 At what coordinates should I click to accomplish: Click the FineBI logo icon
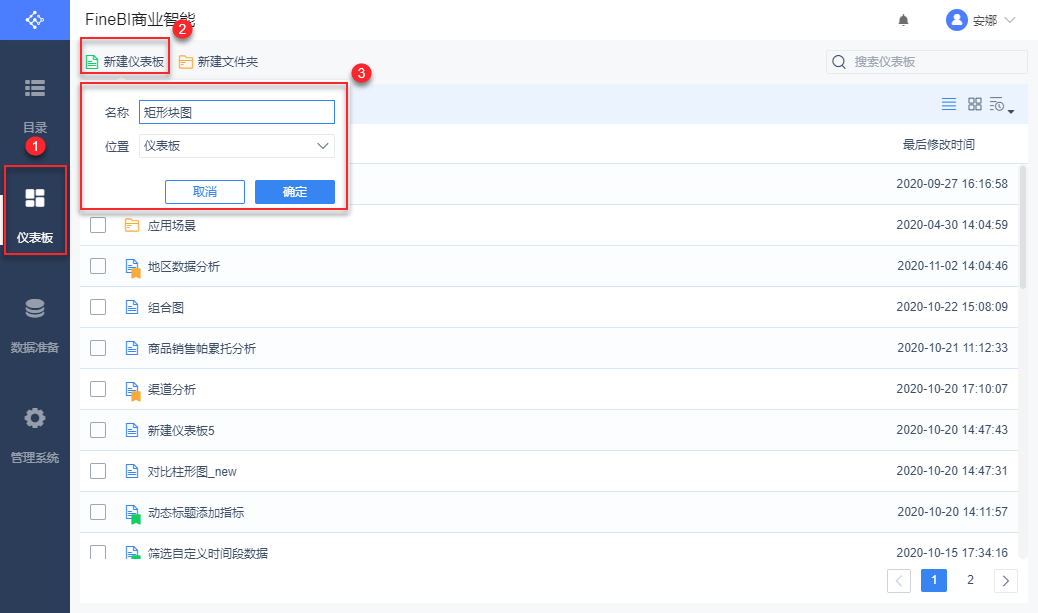tap(35, 20)
